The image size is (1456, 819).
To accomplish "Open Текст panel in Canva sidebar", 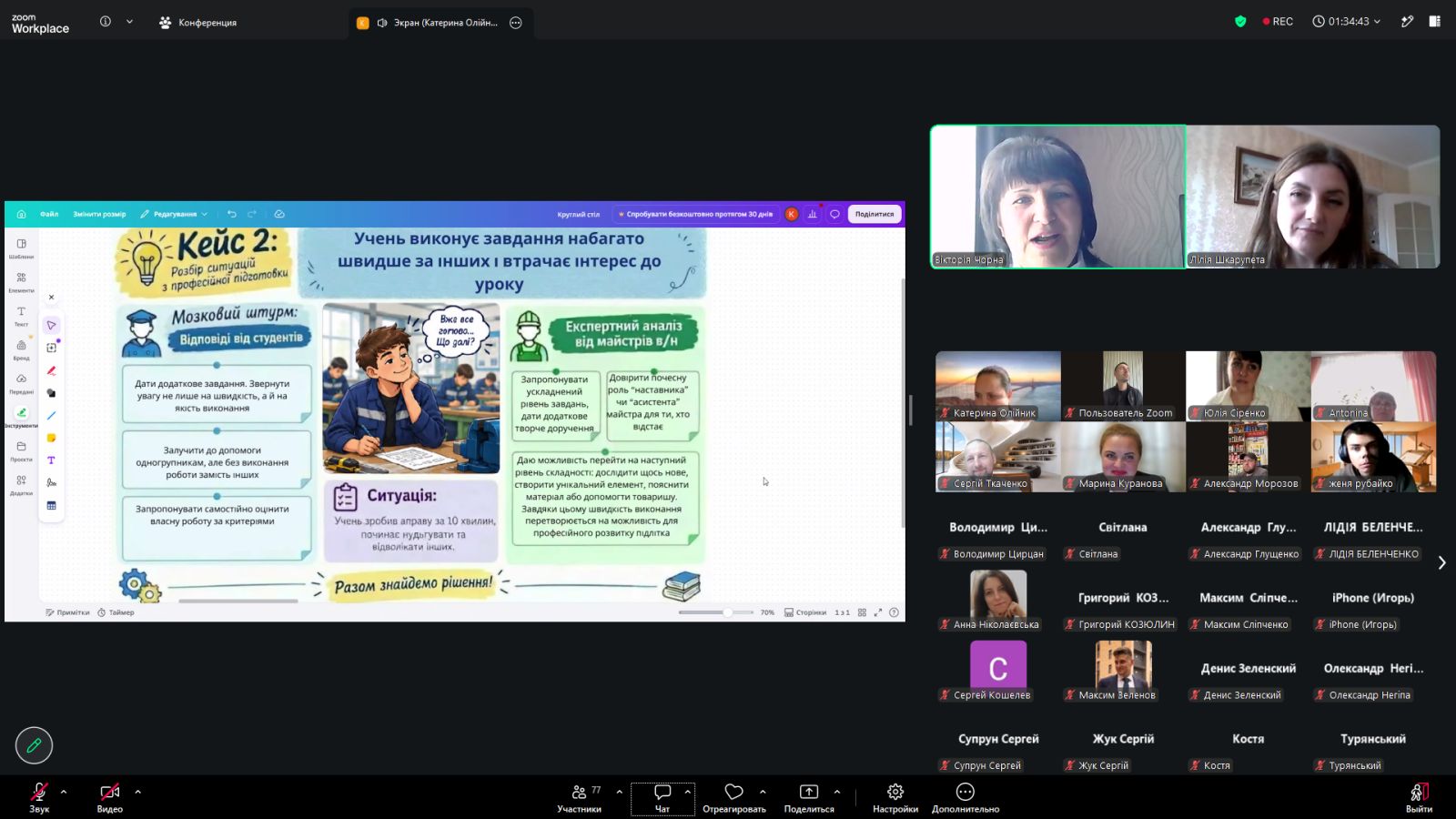I will pos(21,316).
